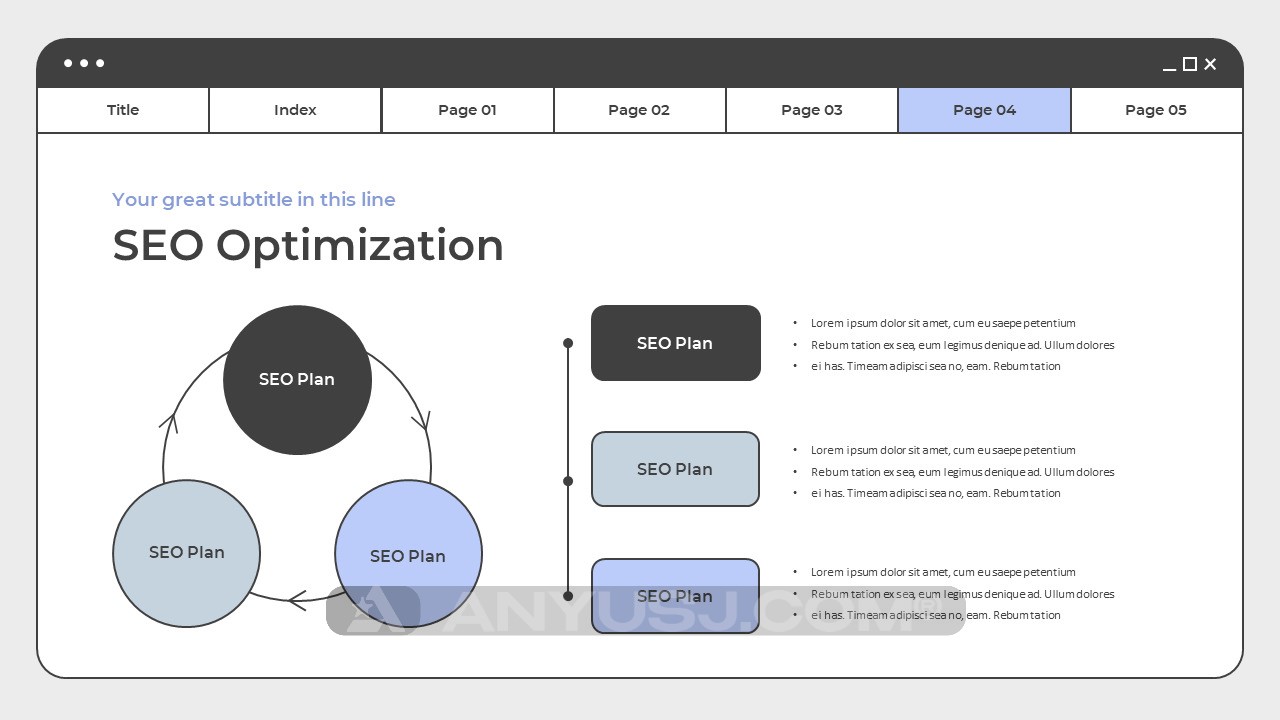This screenshot has height=720, width=1280.
Task: Click the SEO Optimization heading
Action: coord(308,245)
